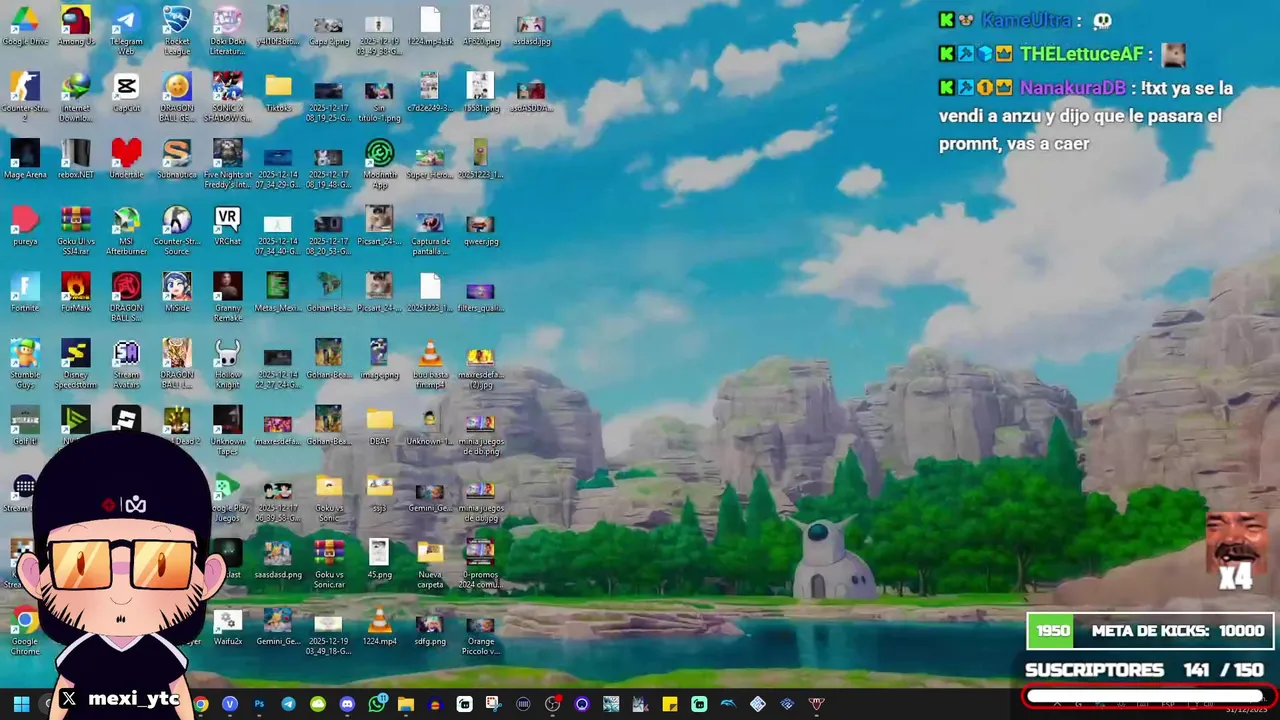
Task: Open the Windows Start menu
Action: point(21,704)
